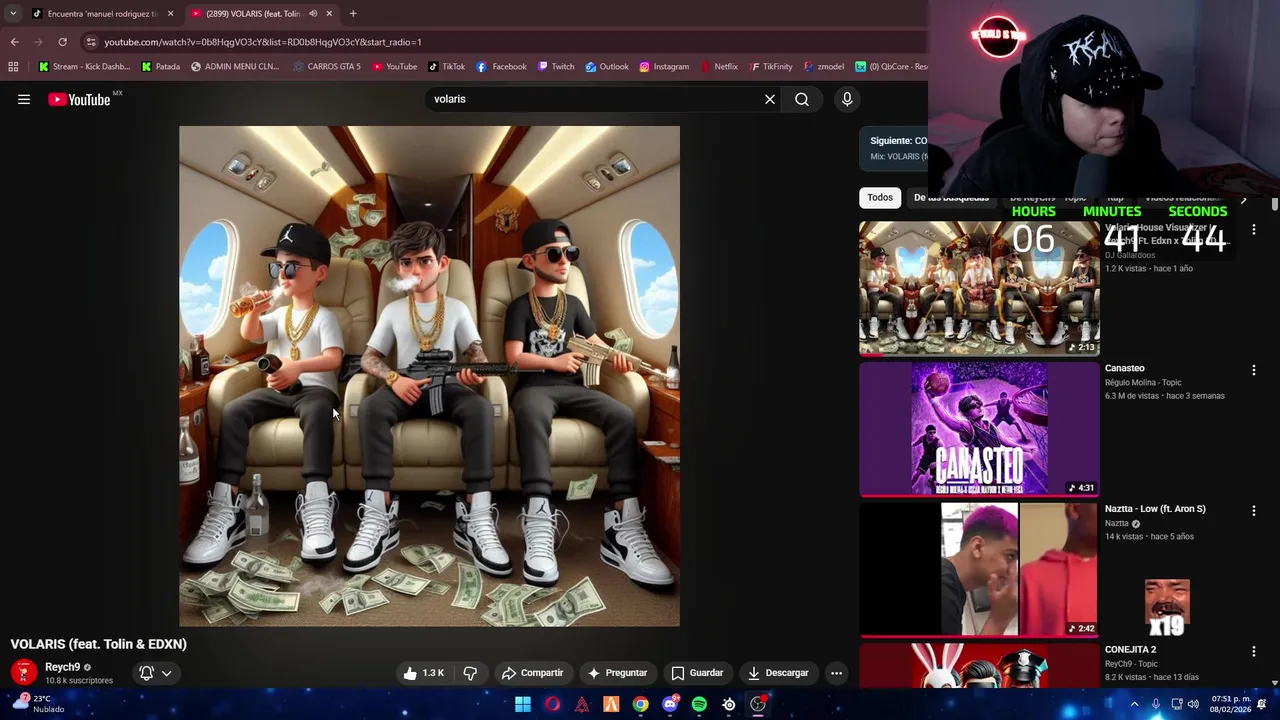Screen dimensions: 1280x720
Task: Open options menu for Canasteo video
Action: [x=1253, y=370]
